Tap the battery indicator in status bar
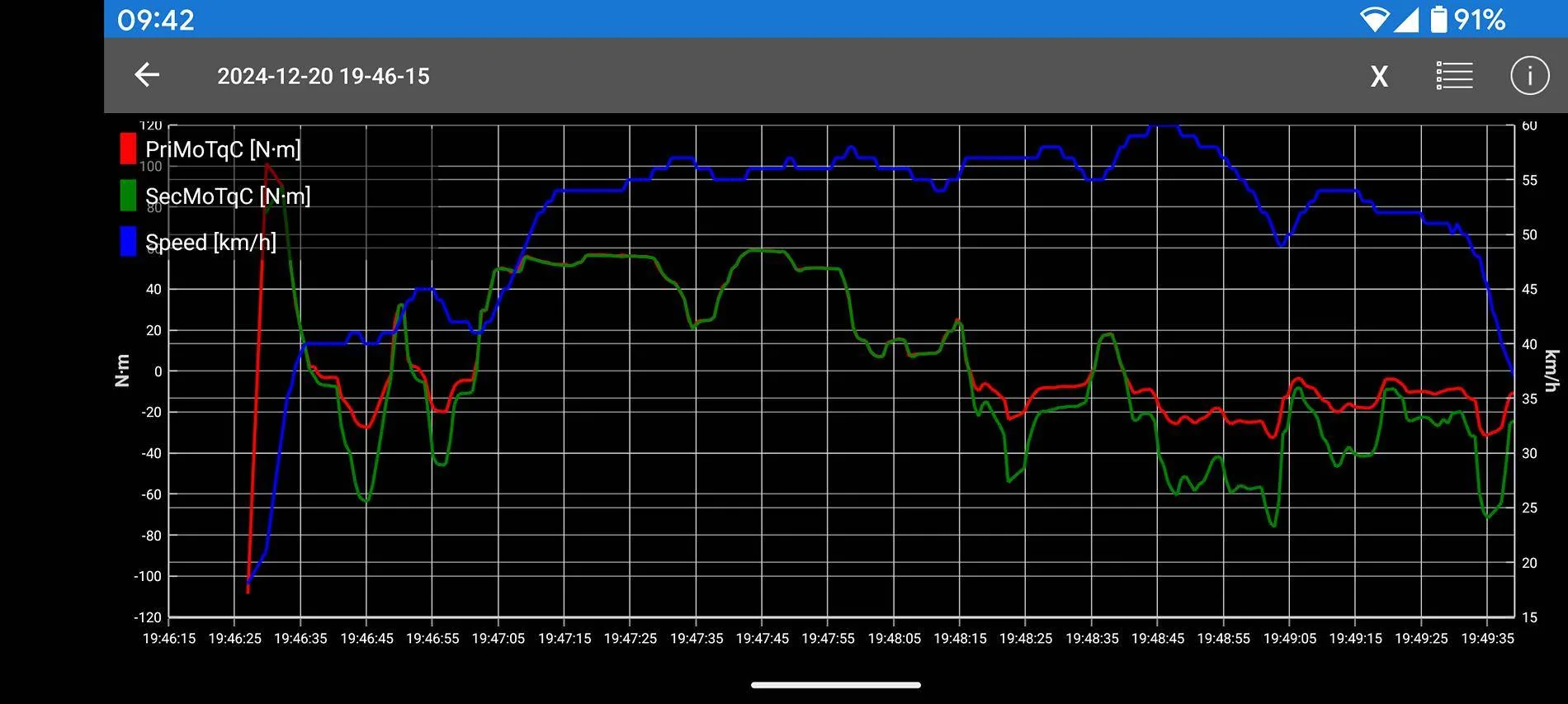Image resolution: width=1568 pixels, height=704 pixels. 1438,19
